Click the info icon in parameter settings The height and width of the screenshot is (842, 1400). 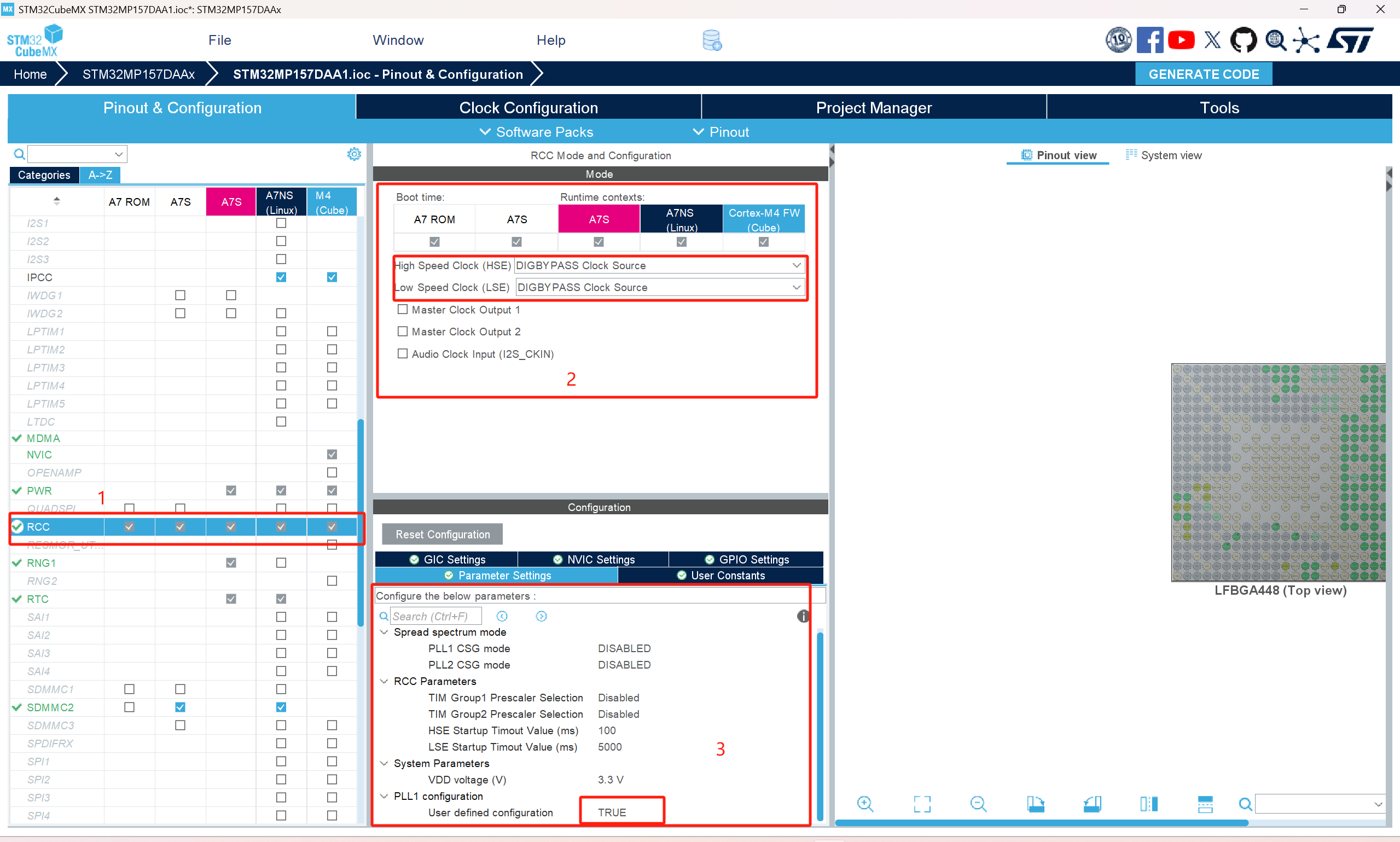coord(803,616)
